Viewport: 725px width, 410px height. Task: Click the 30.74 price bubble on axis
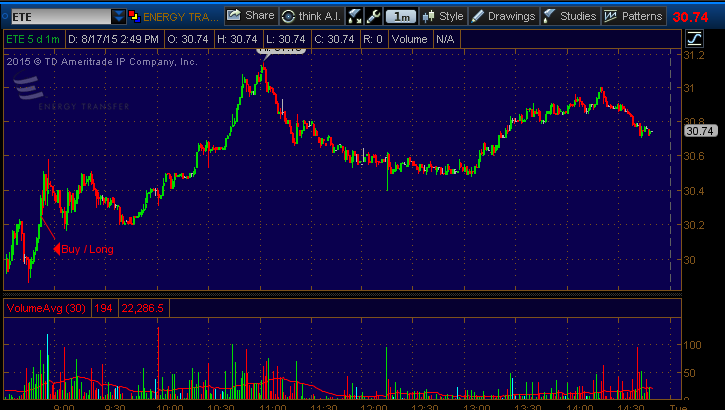pyautogui.click(x=700, y=131)
